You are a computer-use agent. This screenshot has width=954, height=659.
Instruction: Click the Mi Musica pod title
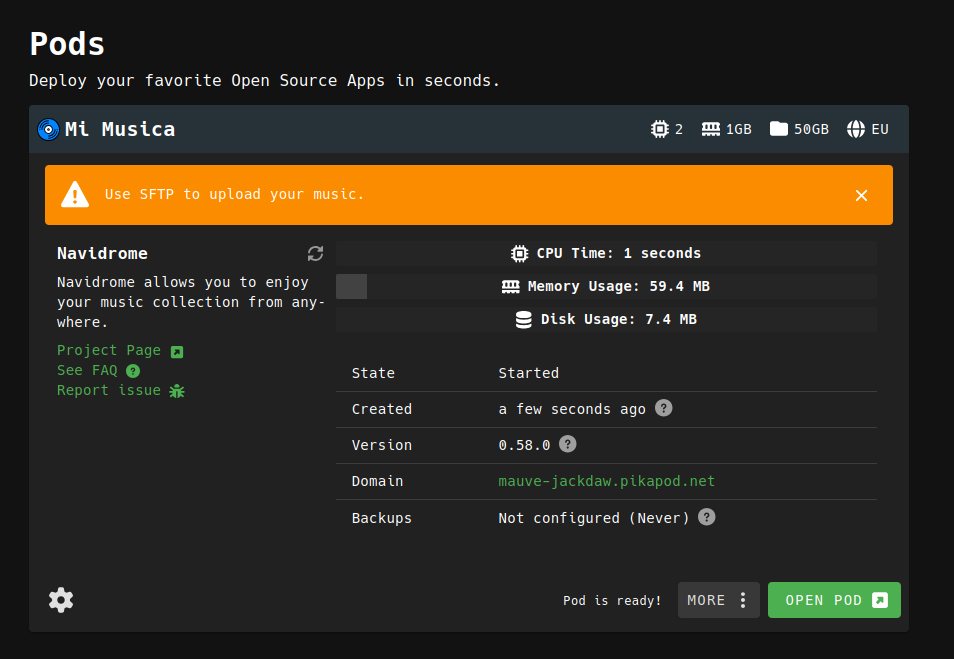(120, 129)
